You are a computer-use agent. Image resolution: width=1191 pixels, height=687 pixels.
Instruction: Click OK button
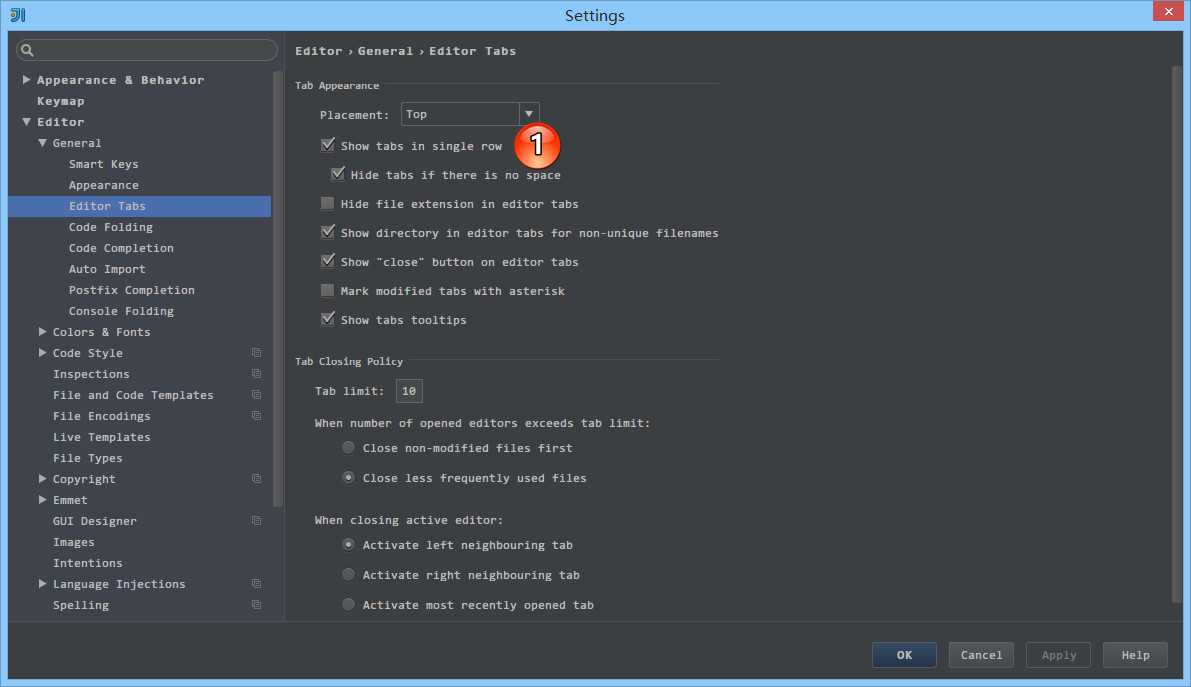click(x=904, y=655)
